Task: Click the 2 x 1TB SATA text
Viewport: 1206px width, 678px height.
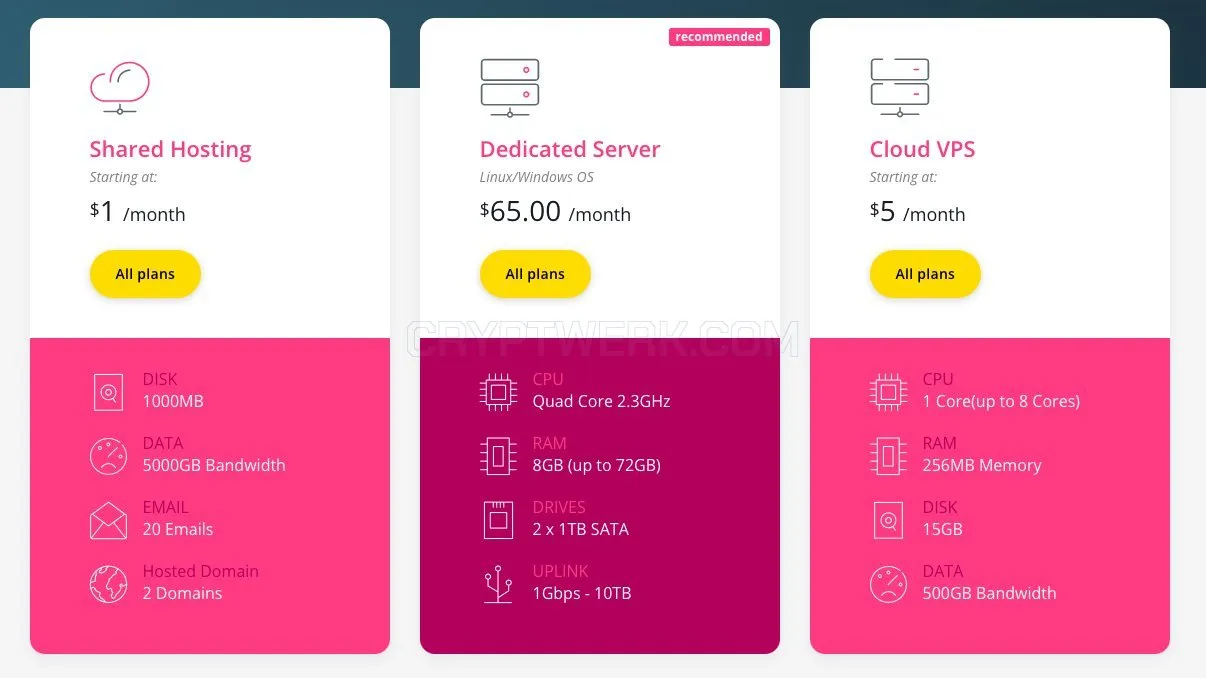Action: 581,529
